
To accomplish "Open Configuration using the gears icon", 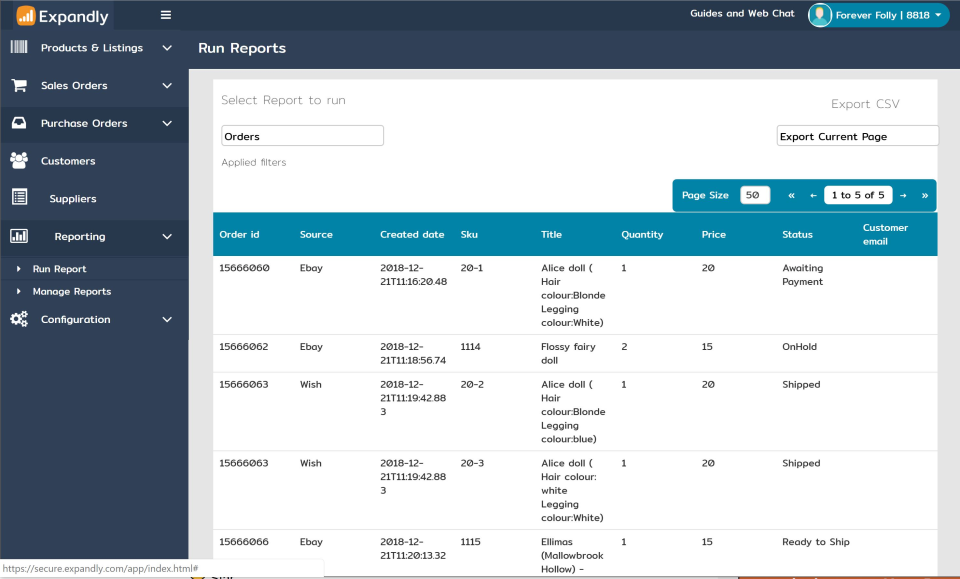I will [x=18, y=319].
